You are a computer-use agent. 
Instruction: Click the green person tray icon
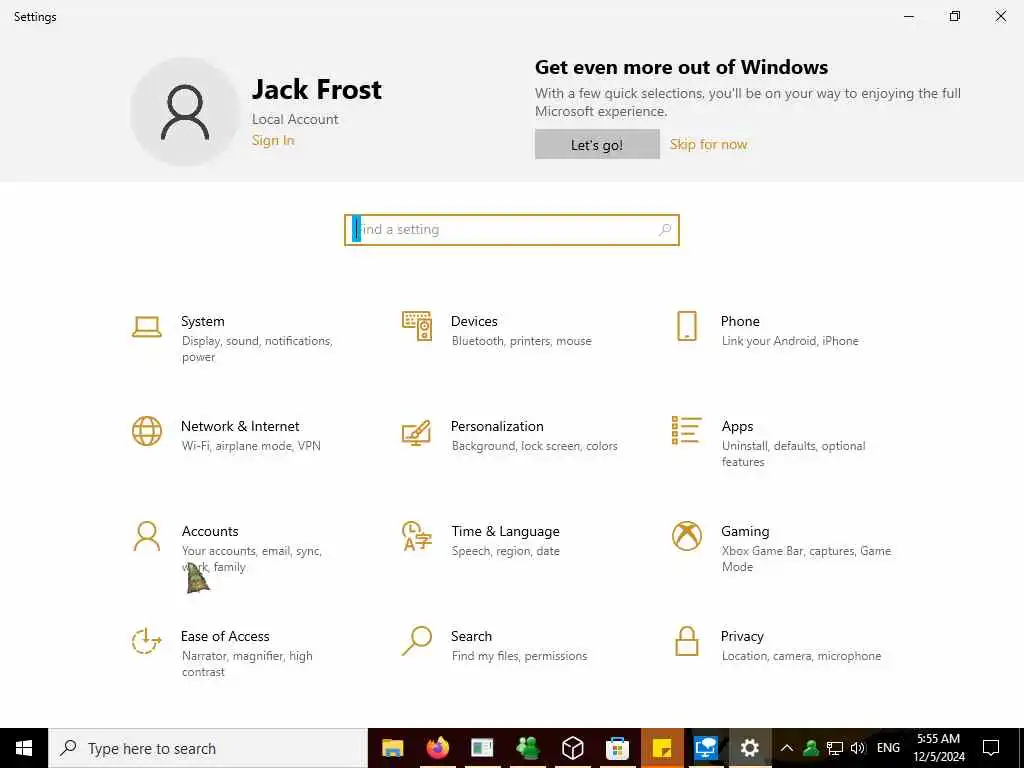tap(810, 748)
